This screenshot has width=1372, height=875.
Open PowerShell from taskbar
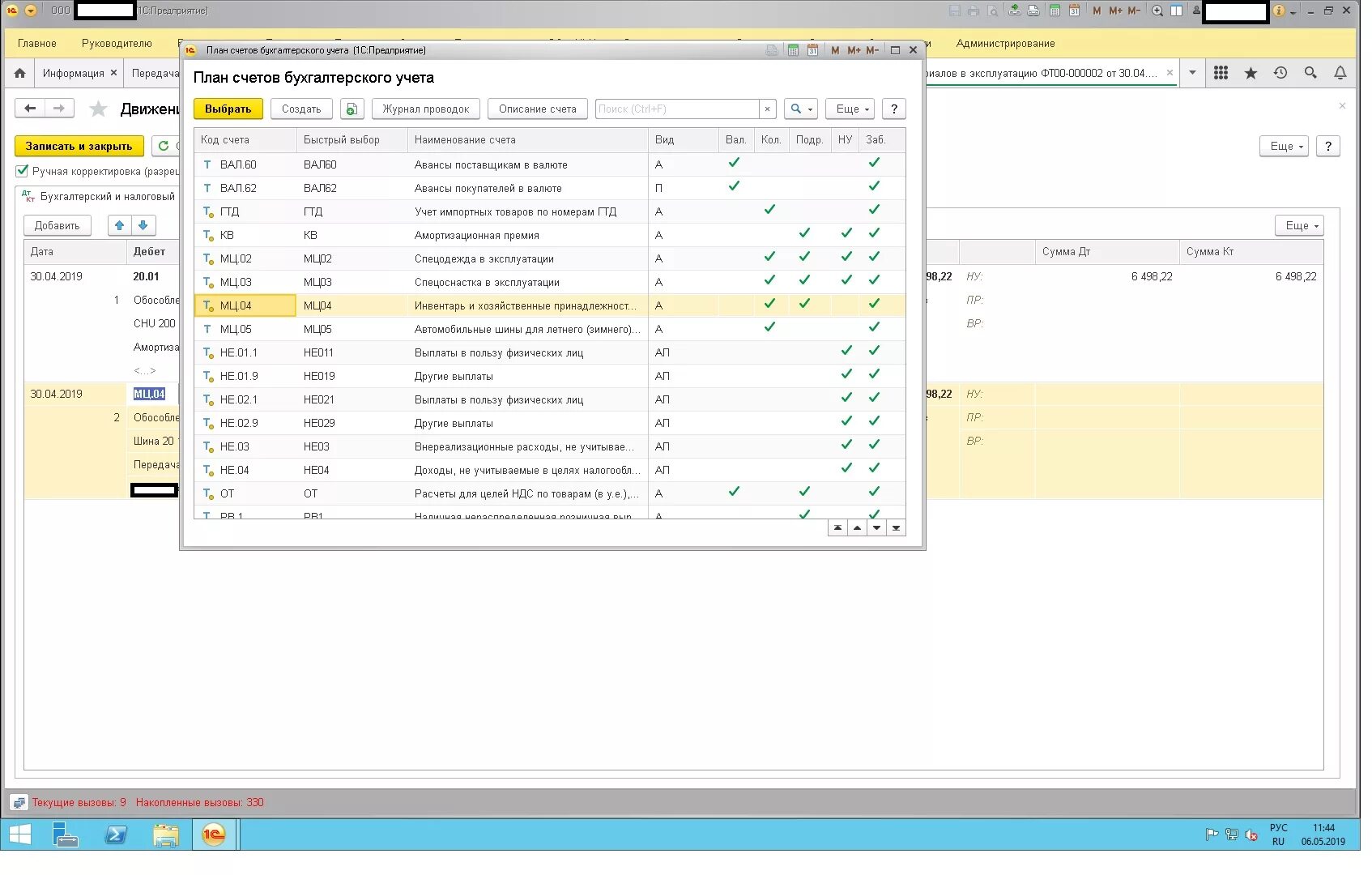[x=116, y=834]
